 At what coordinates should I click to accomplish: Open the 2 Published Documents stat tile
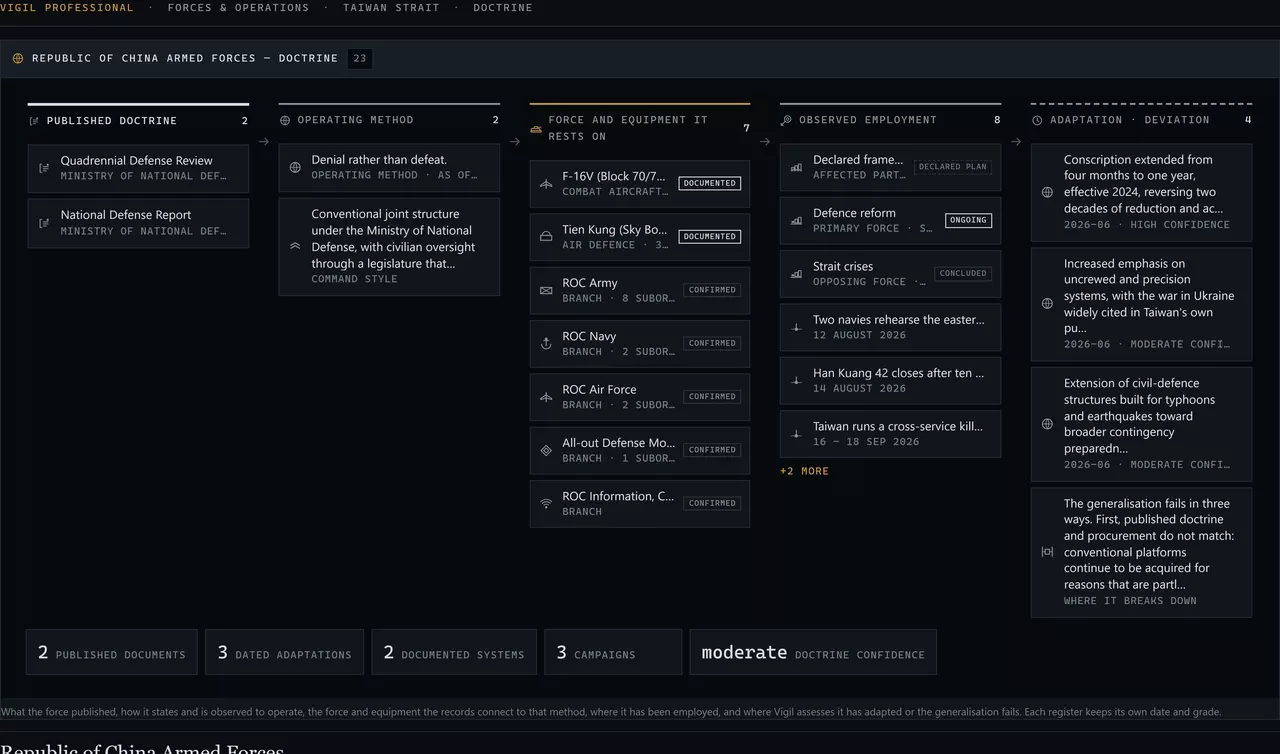pos(112,652)
